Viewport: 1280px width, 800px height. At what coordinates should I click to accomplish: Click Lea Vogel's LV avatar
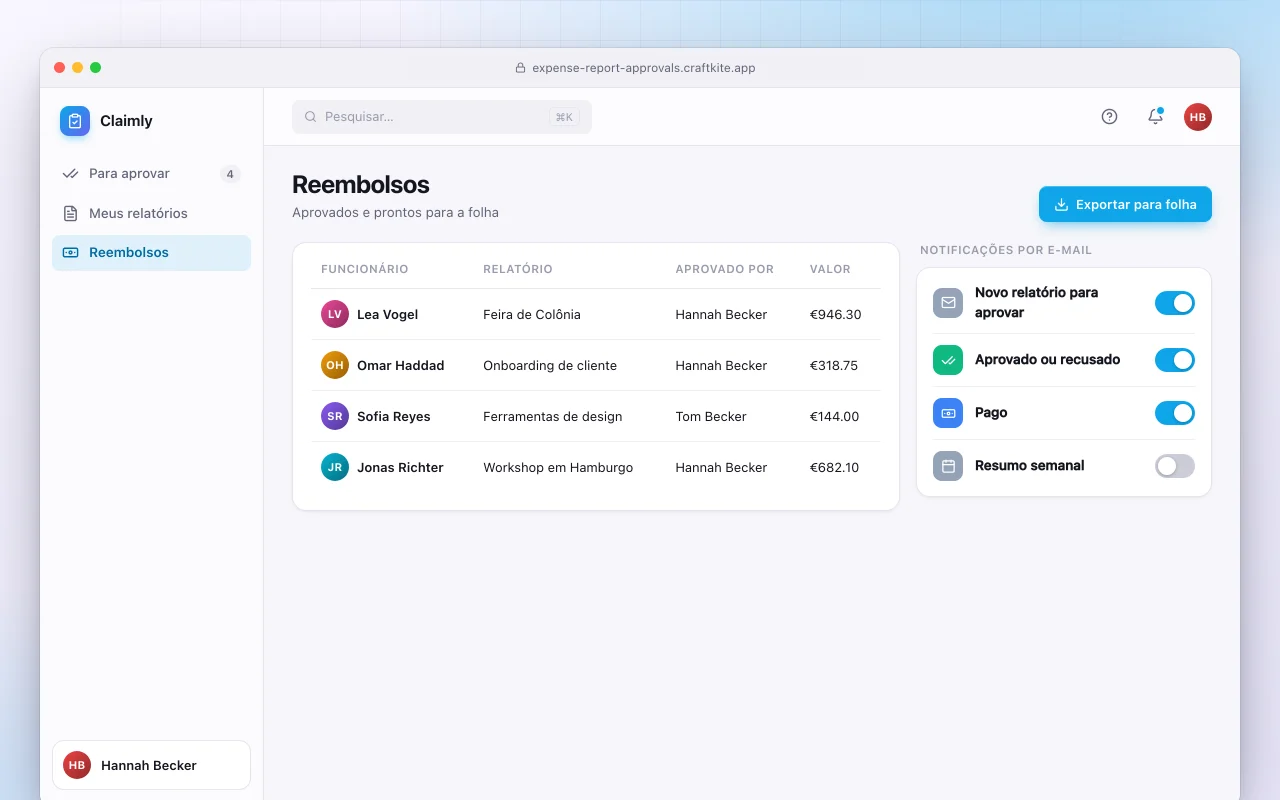coord(335,314)
